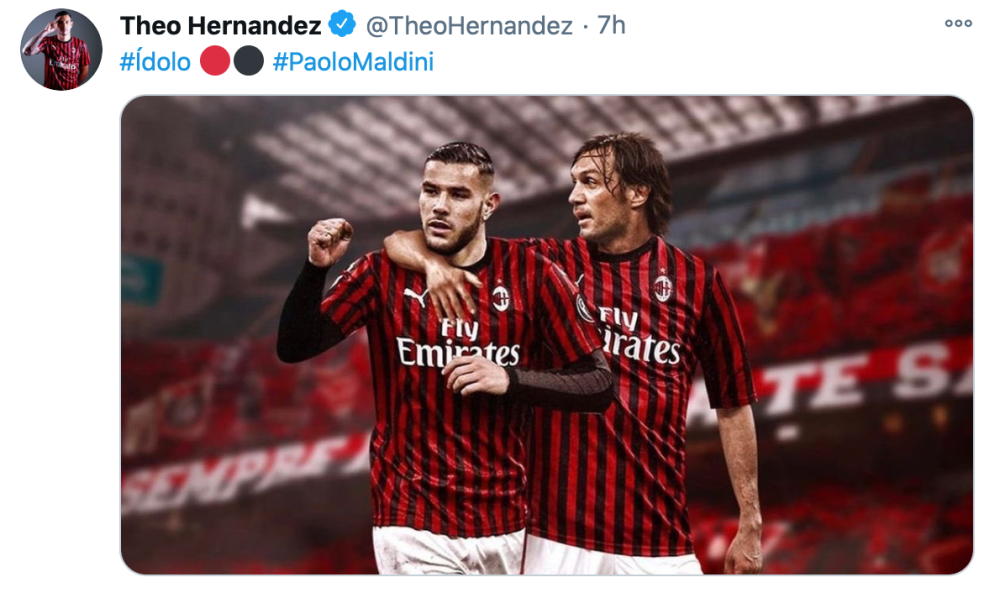Follow the #PaoloMaldini hashtag
This screenshot has height=593, width=1000.
[353, 62]
